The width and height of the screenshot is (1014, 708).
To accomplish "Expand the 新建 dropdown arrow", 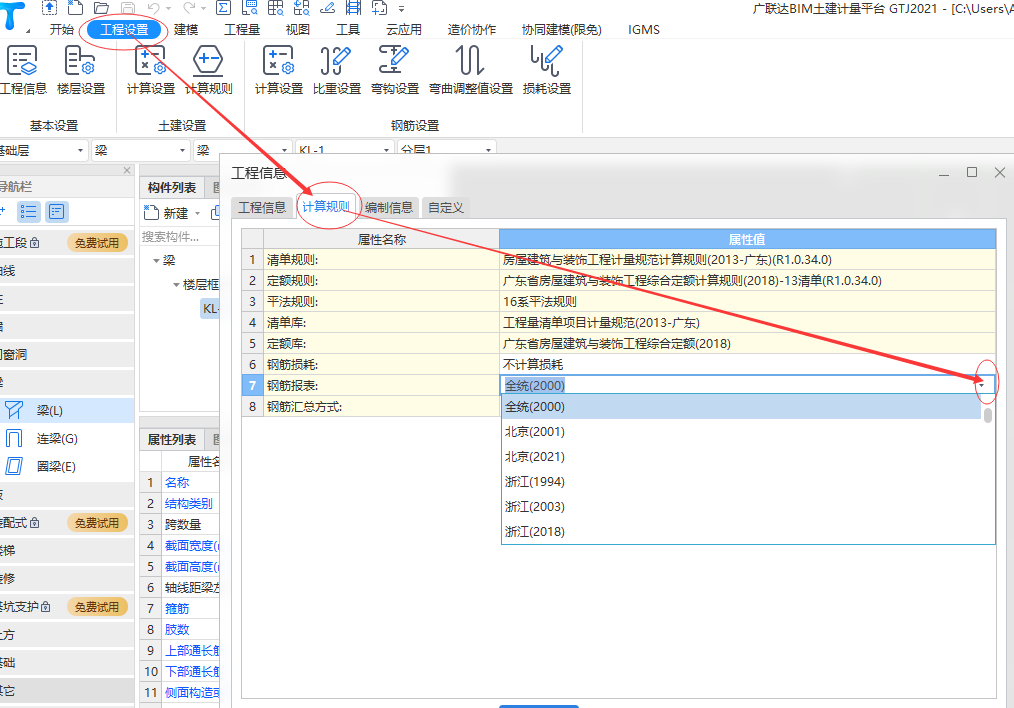I will click(197, 213).
